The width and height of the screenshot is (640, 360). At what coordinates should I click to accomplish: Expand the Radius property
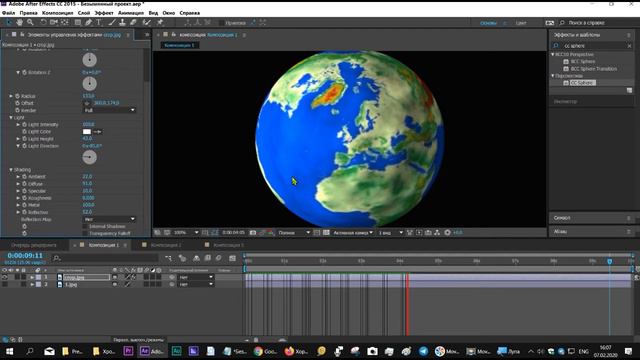coord(11,96)
